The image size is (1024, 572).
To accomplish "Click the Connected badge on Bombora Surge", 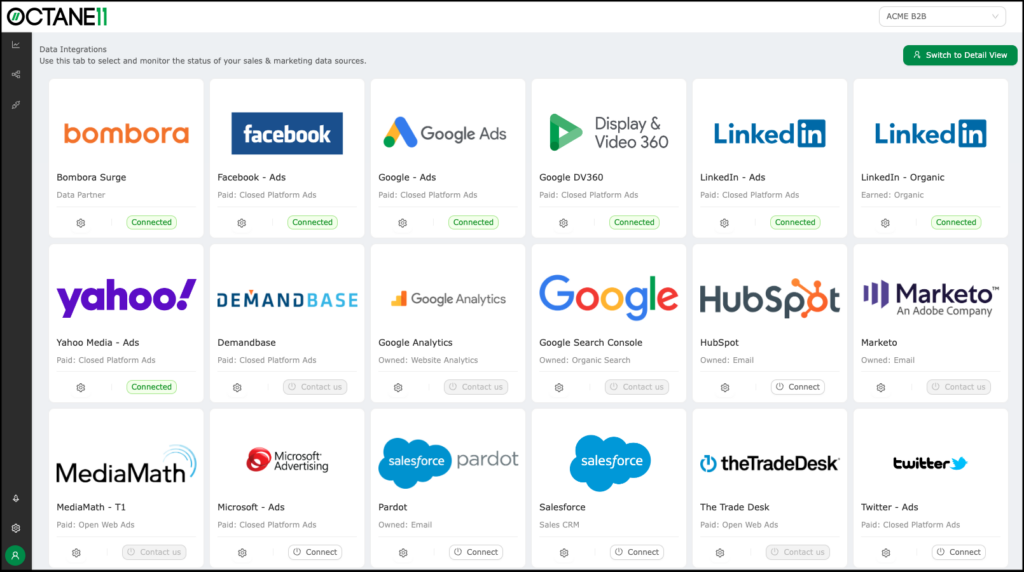I will point(152,222).
